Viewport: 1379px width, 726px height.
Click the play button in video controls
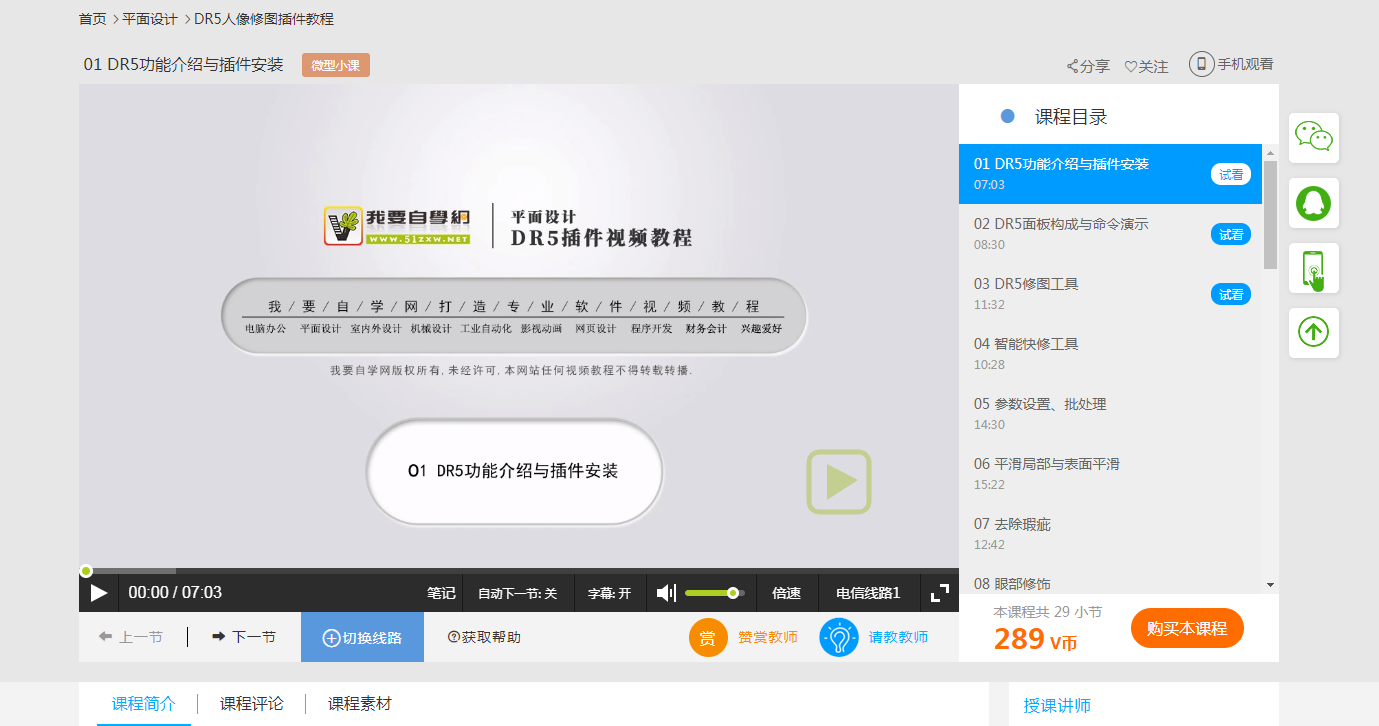coord(99,593)
